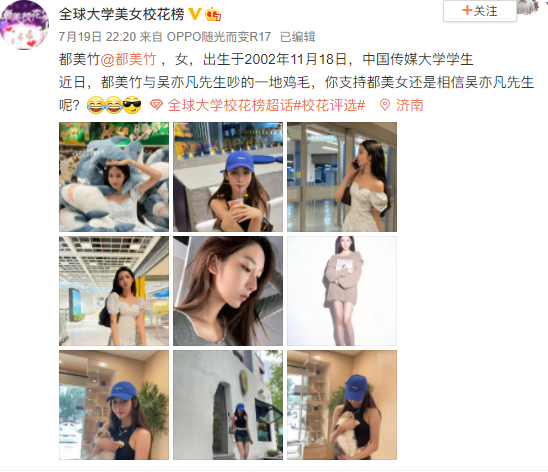Image resolution: width=548 pixels, height=472 pixels.
Task: Open the shark plush toys photo
Action: click(x=114, y=177)
